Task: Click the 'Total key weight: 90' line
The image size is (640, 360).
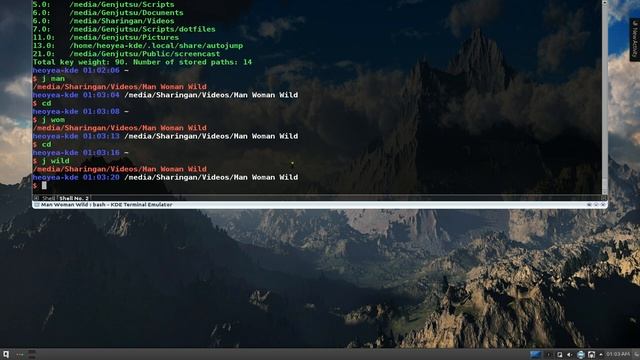Action: (142, 62)
